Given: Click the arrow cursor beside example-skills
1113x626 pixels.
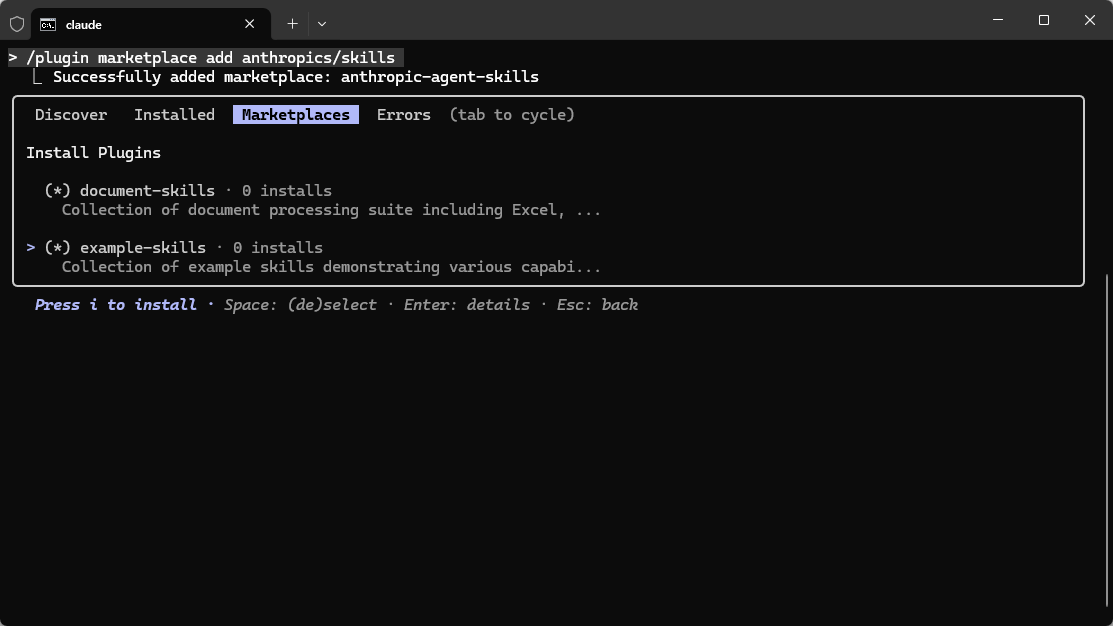Looking at the screenshot, I should click(31, 248).
